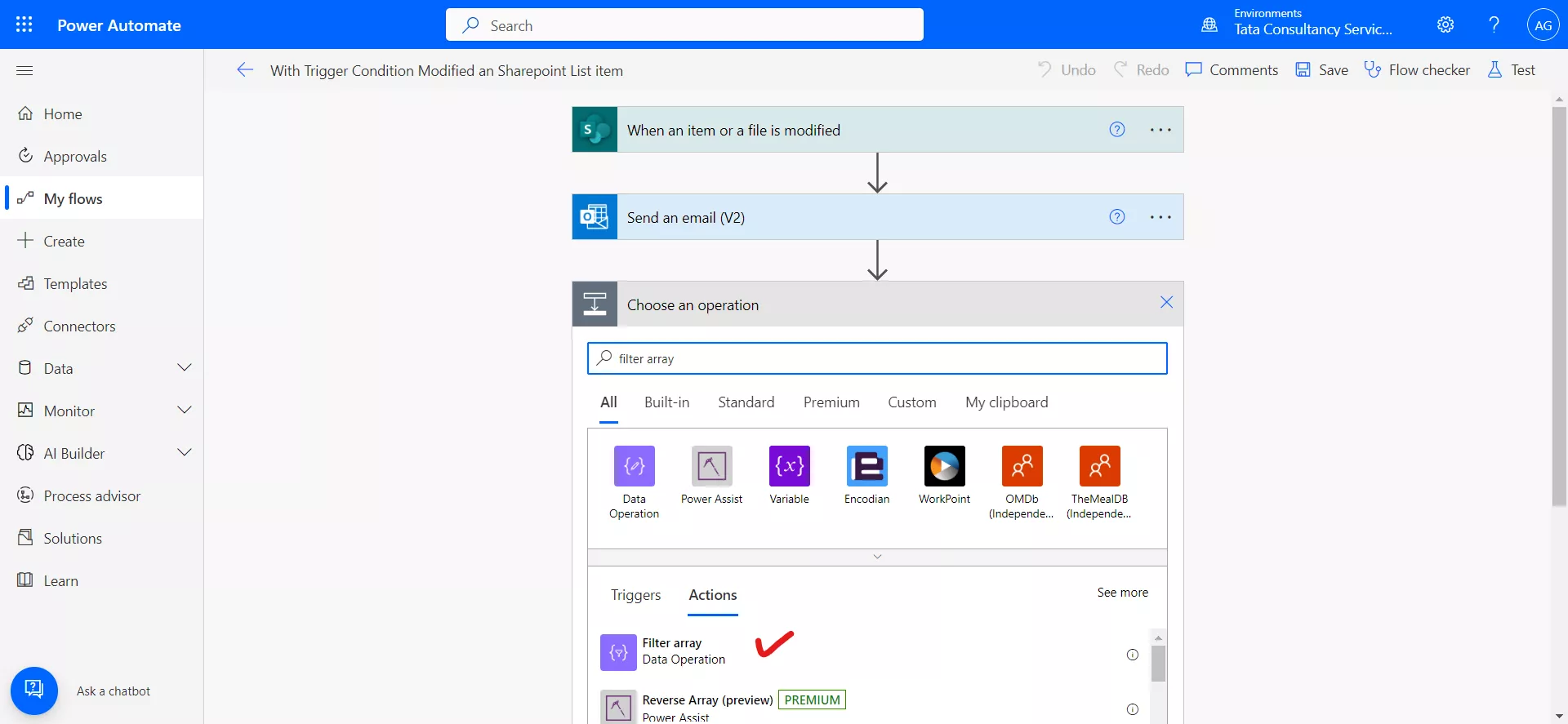Click the filter array search field
This screenshot has width=1568, height=724.
(x=877, y=358)
